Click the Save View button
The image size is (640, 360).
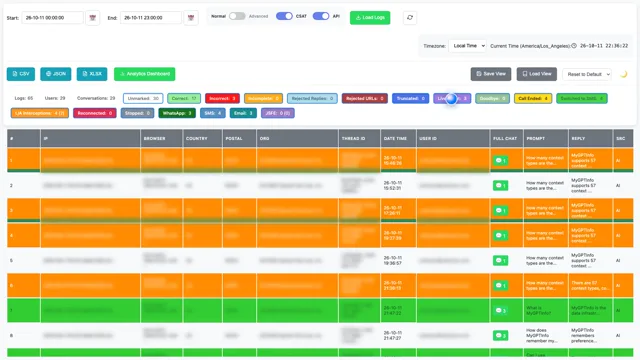point(491,74)
